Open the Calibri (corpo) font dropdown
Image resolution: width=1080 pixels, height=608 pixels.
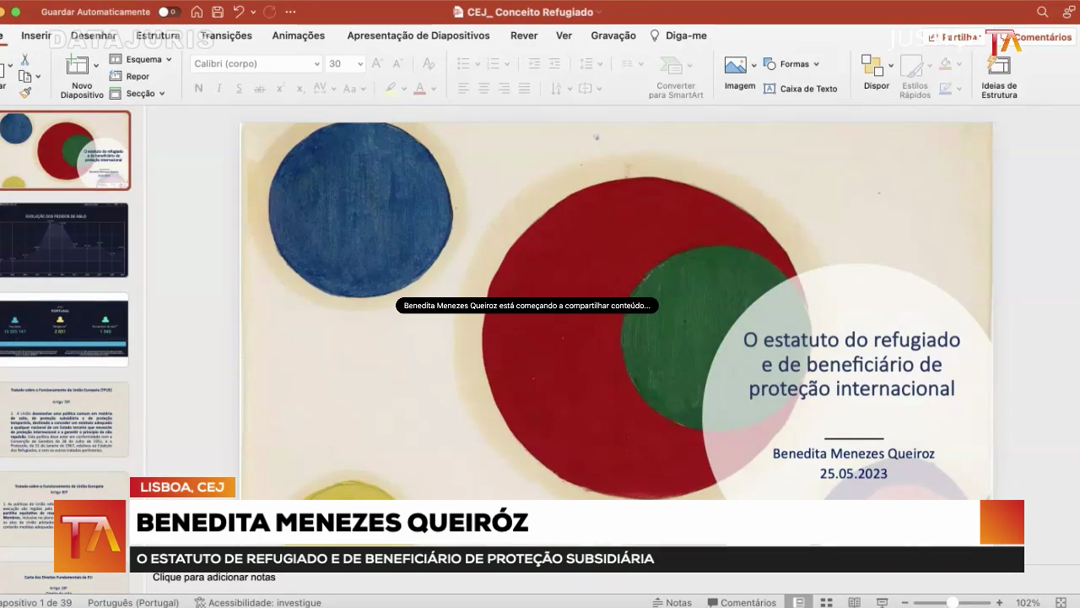tap(317, 64)
